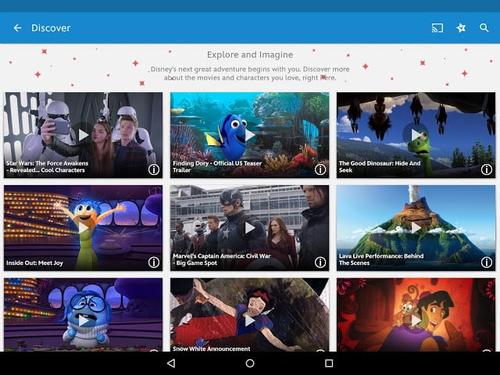Tap the Android recent apps square button
The height and width of the screenshot is (375, 500).
329,363
